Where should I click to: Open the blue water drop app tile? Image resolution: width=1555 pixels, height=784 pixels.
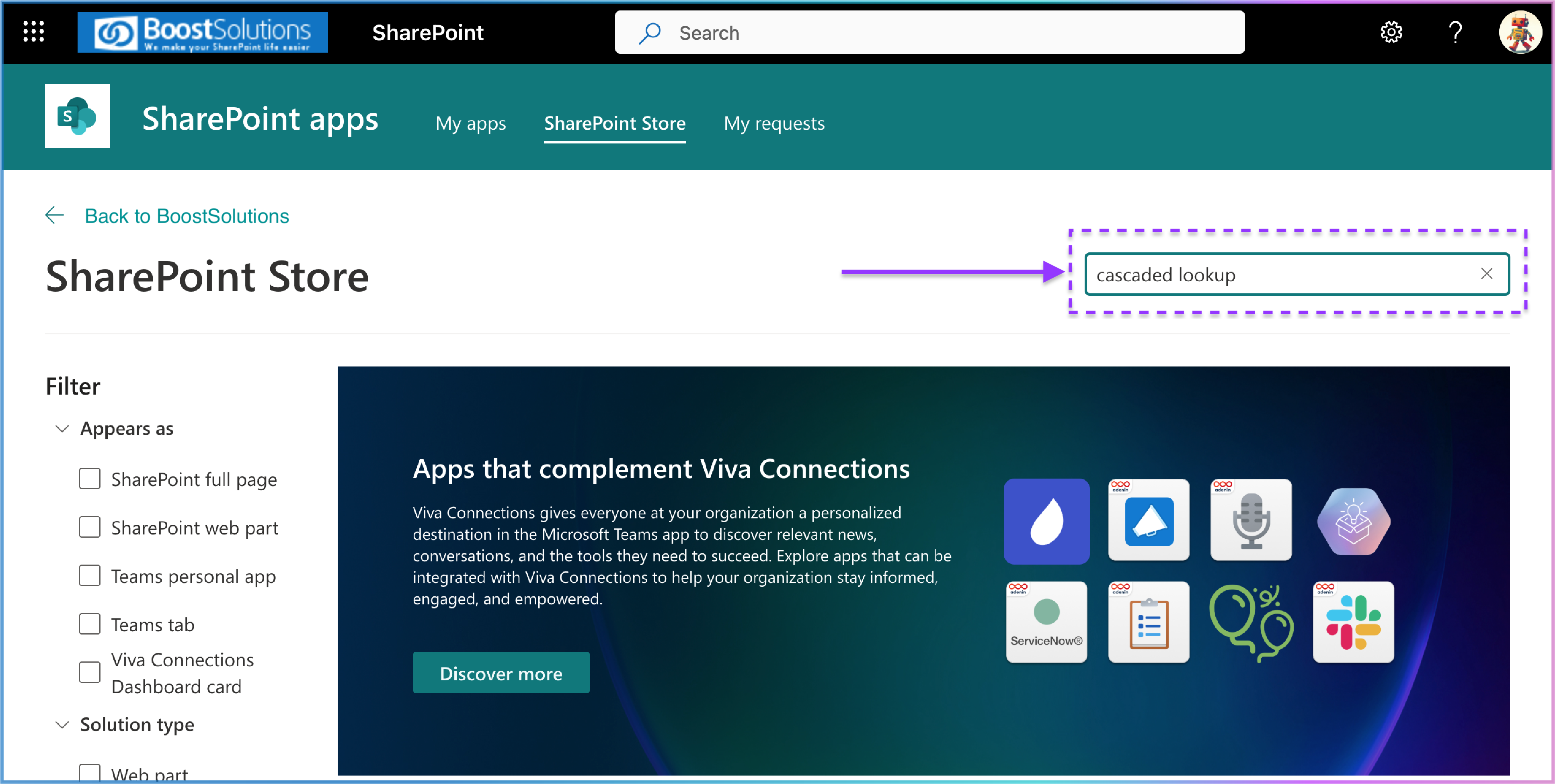[x=1046, y=522]
